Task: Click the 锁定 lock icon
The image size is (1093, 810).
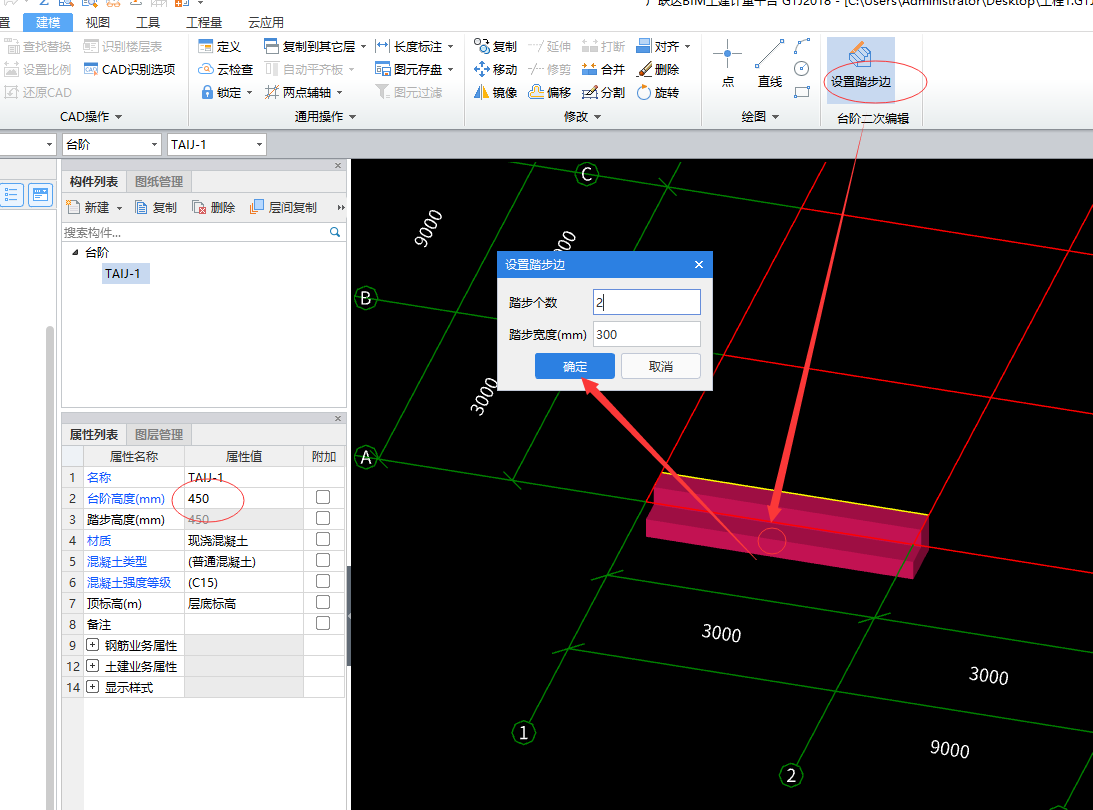Action: [x=206, y=92]
